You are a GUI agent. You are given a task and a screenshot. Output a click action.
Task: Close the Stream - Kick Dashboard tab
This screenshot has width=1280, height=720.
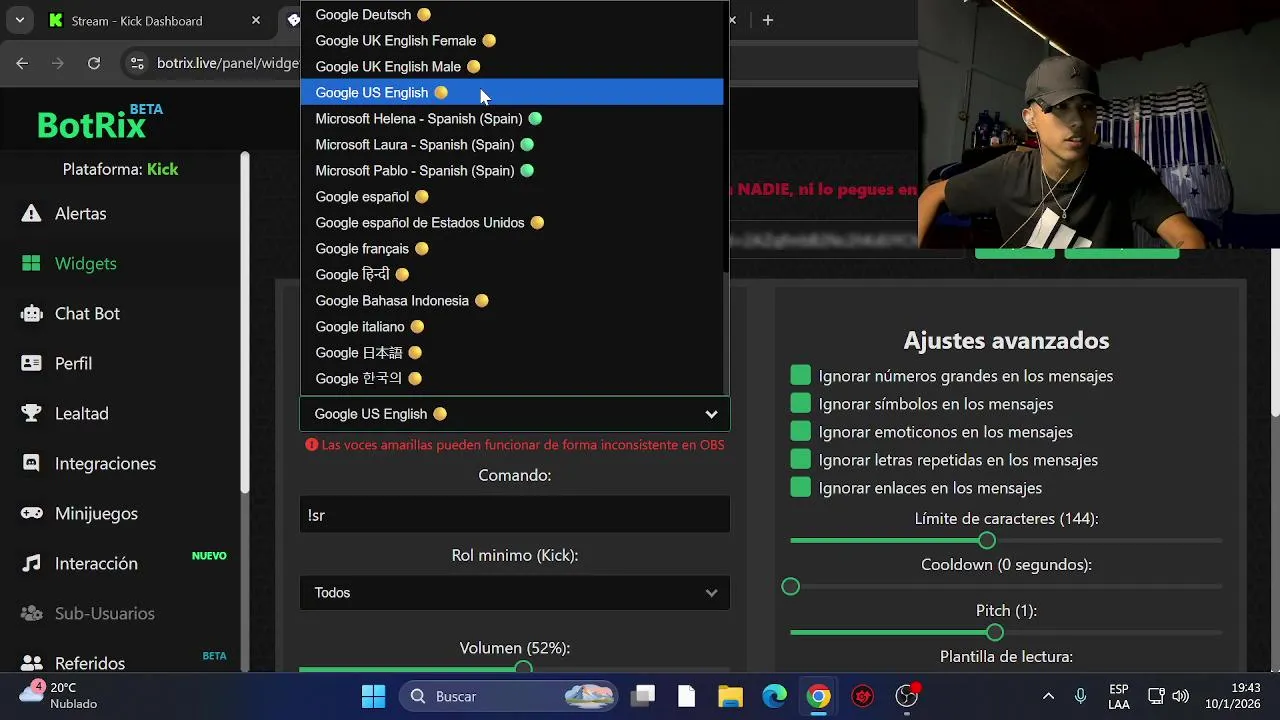(x=256, y=20)
